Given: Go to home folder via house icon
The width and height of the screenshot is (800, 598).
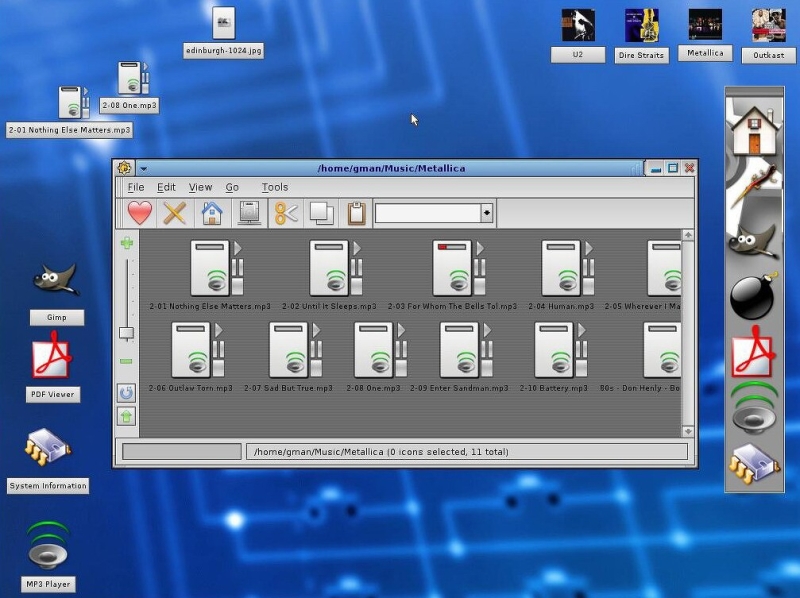Looking at the screenshot, I should (x=212, y=213).
